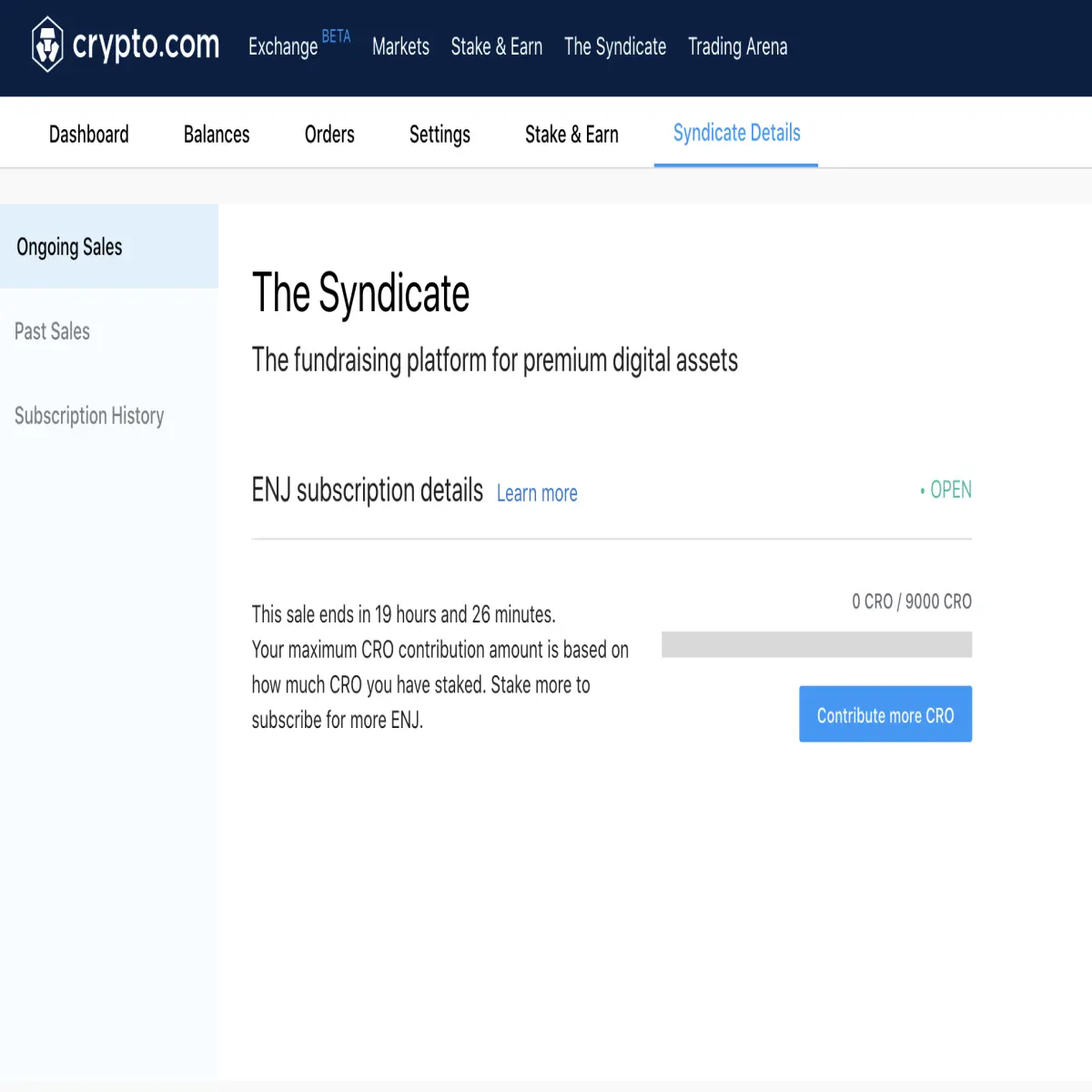This screenshot has height=1092, width=1092.
Task: Click the CRO contribution progress bar
Action: (816, 644)
